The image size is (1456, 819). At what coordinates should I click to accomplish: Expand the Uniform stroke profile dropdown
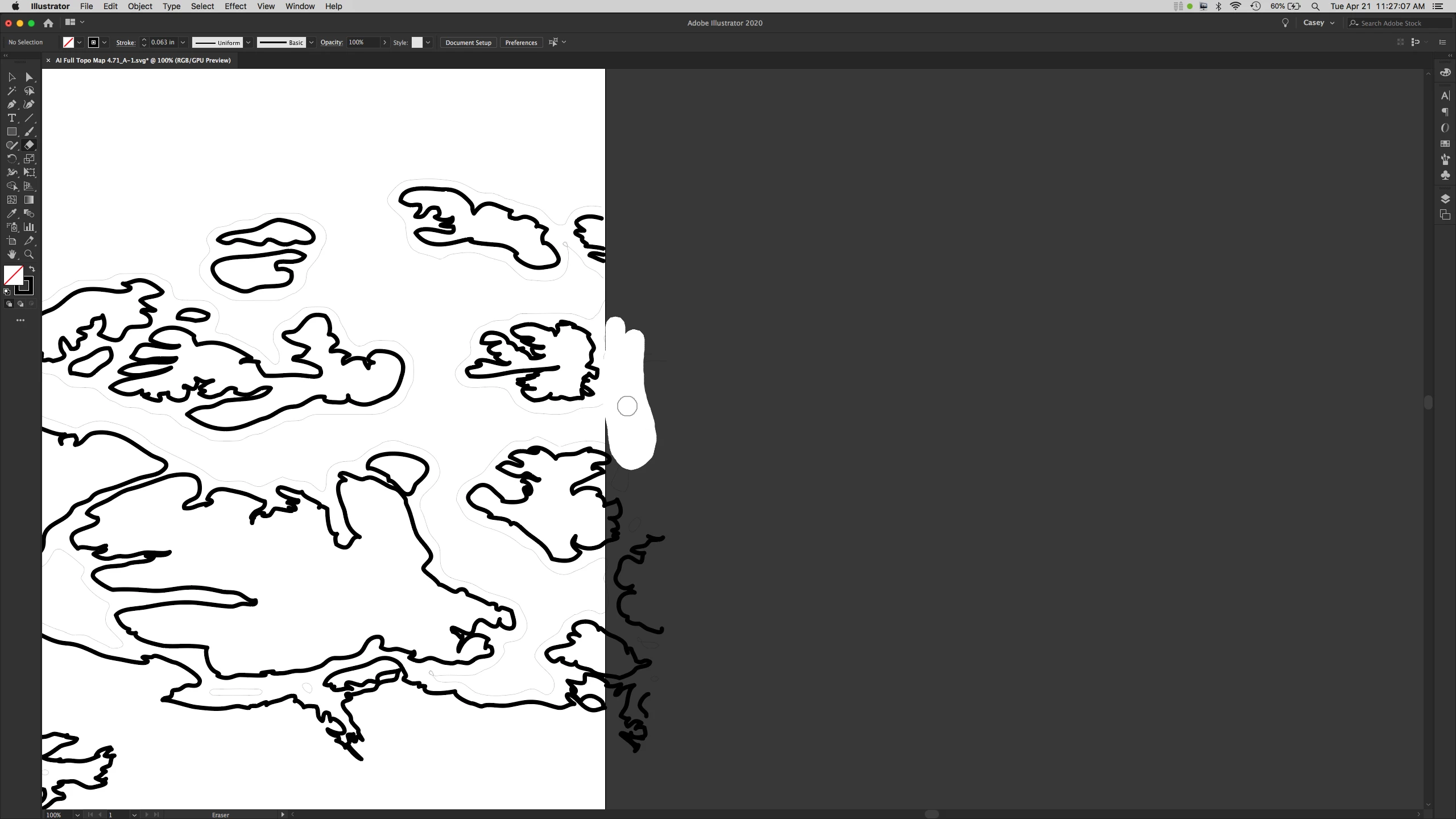[248, 43]
